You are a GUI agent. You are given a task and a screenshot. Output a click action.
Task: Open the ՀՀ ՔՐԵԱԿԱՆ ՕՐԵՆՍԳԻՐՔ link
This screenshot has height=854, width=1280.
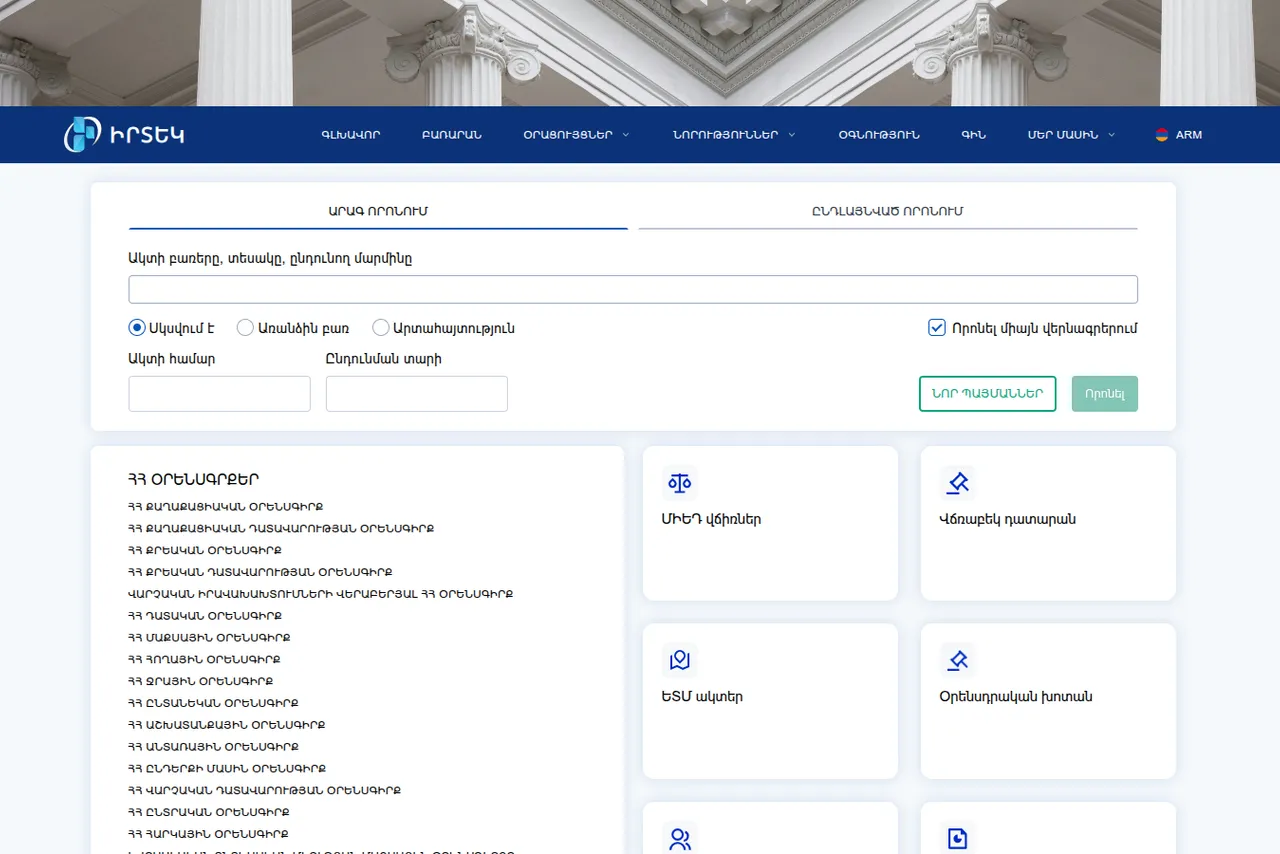(205, 551)
